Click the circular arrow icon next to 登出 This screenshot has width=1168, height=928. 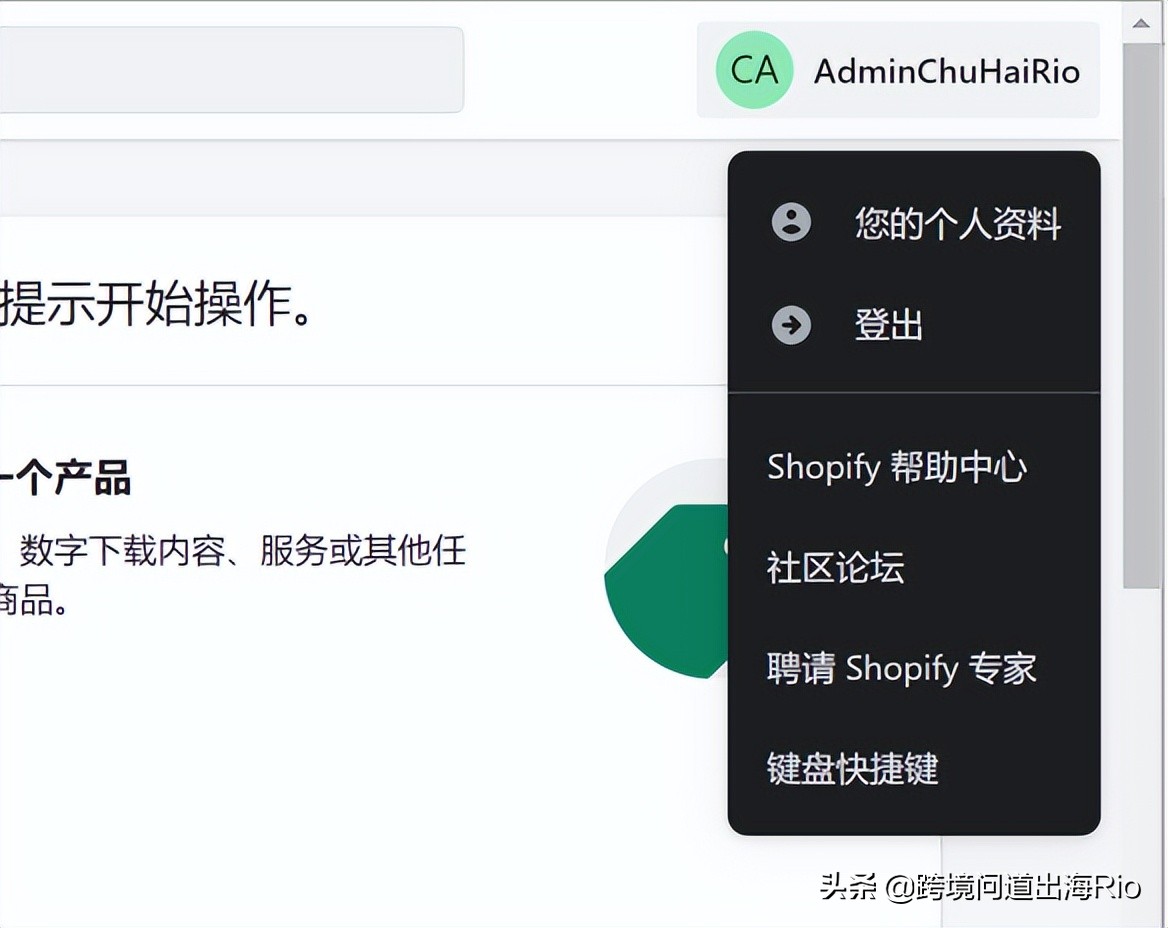pyautogui.click(x=789, y=324)
